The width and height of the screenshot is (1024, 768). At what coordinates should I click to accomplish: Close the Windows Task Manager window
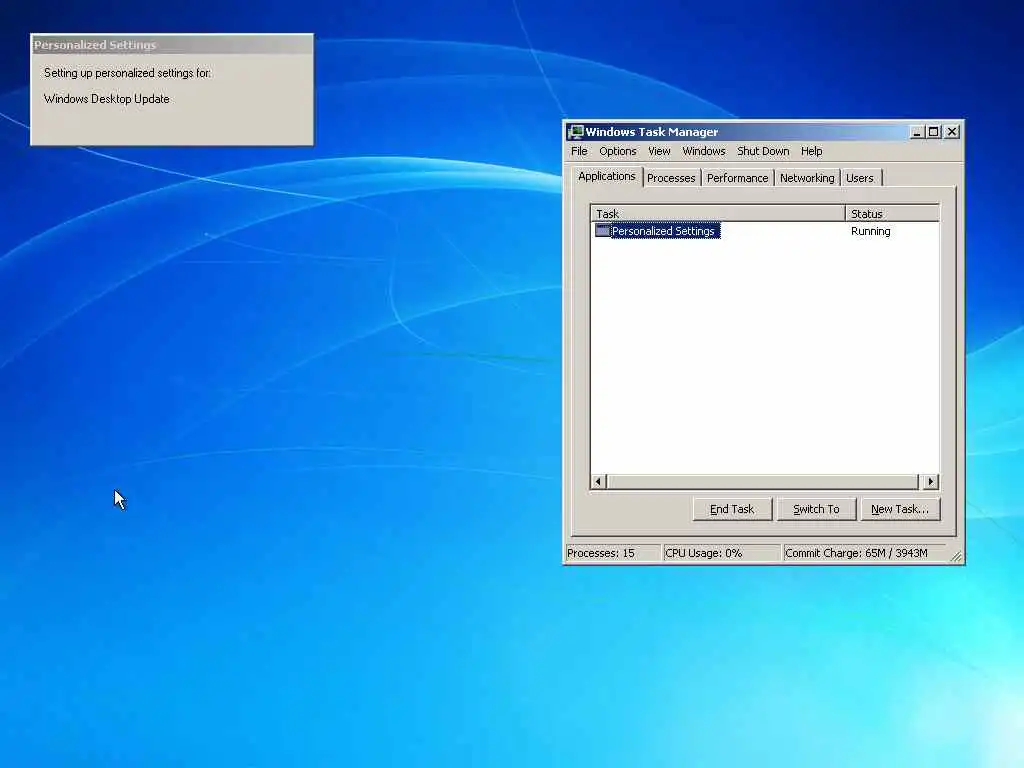click(952, 132)
